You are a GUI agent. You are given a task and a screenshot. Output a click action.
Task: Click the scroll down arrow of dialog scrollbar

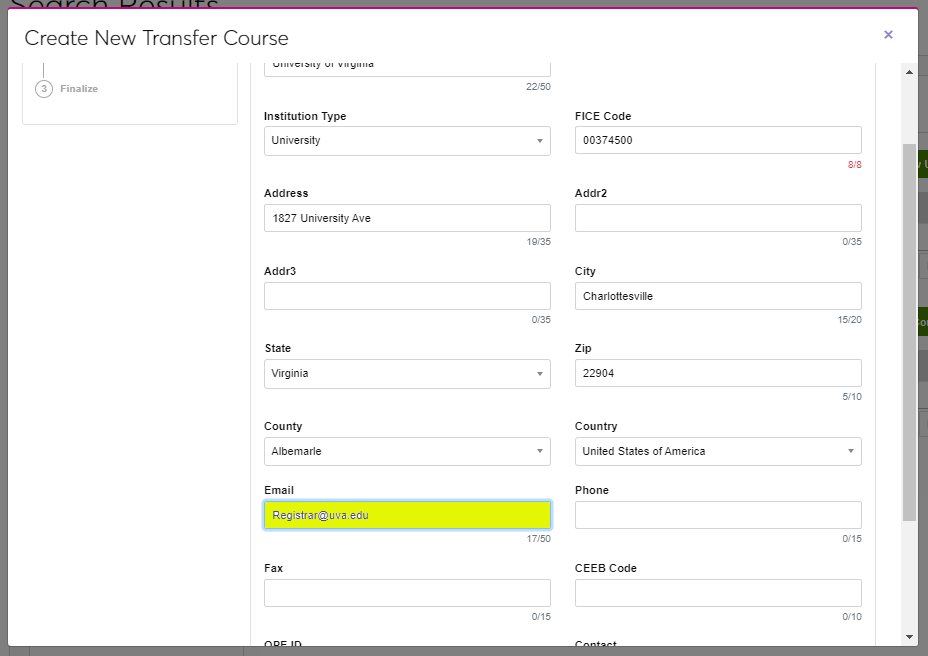(909, 637)
